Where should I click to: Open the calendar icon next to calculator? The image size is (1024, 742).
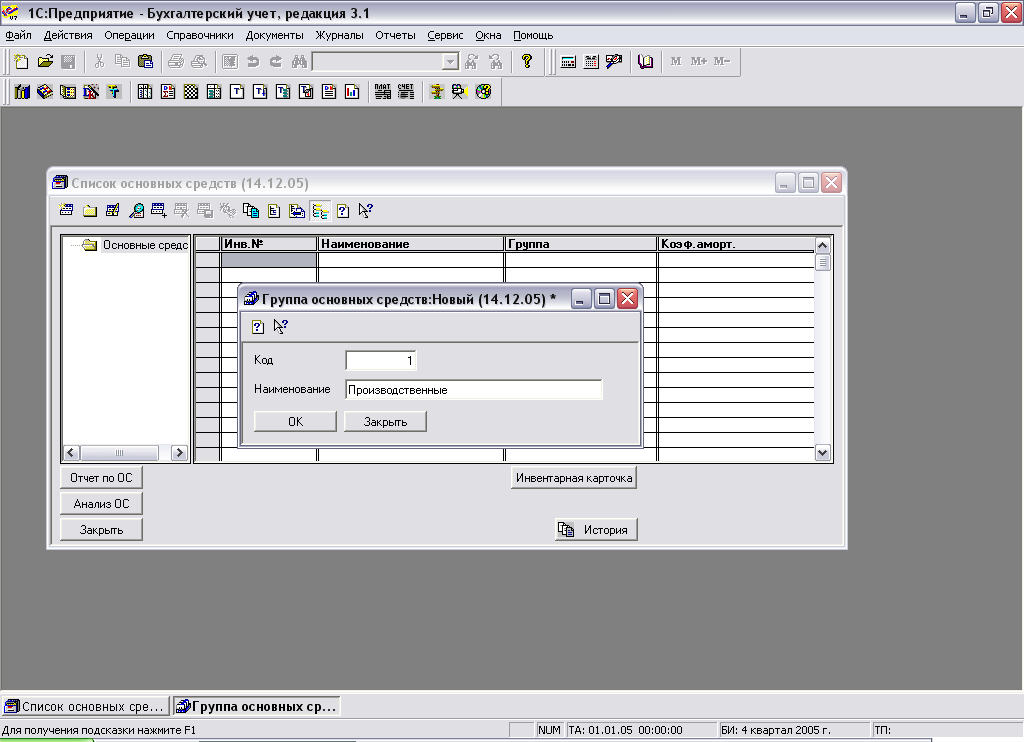click(x=591, y=62)
